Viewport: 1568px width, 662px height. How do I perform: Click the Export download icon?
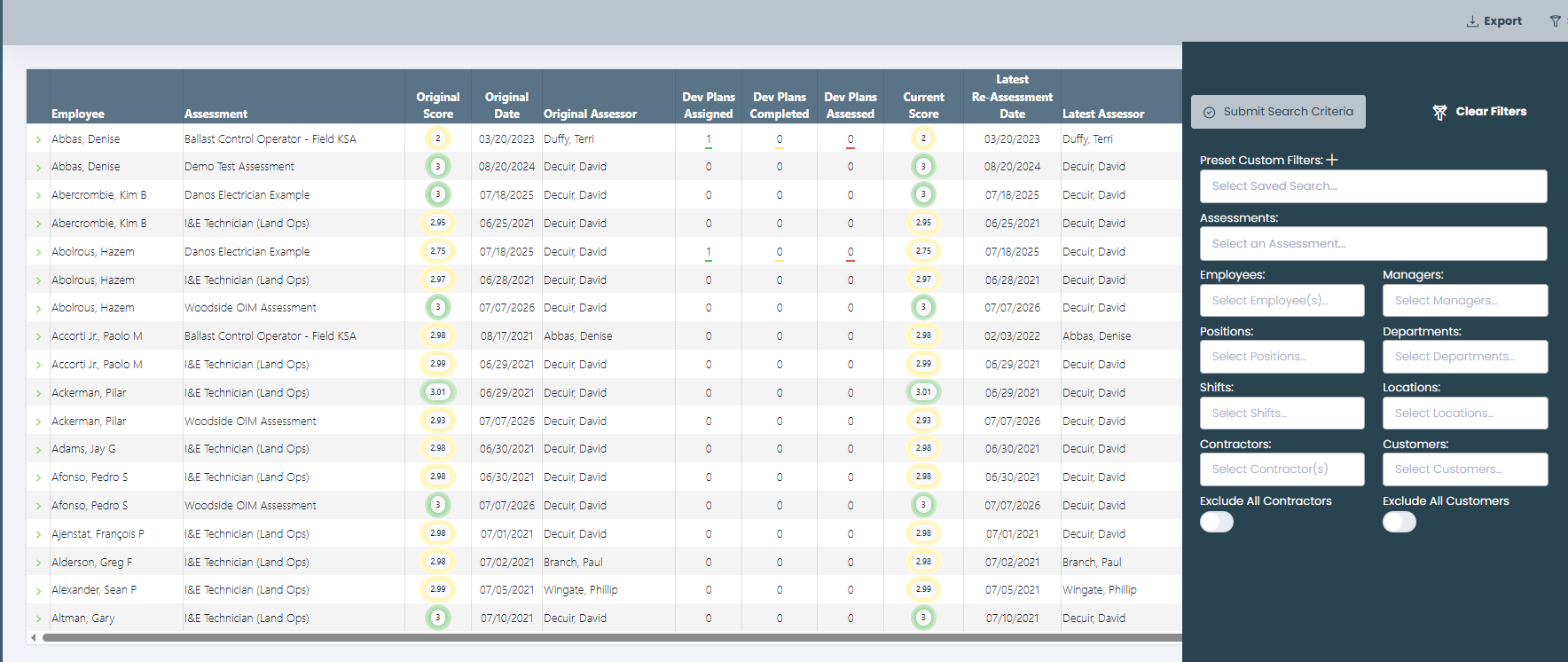(1472, 21)
